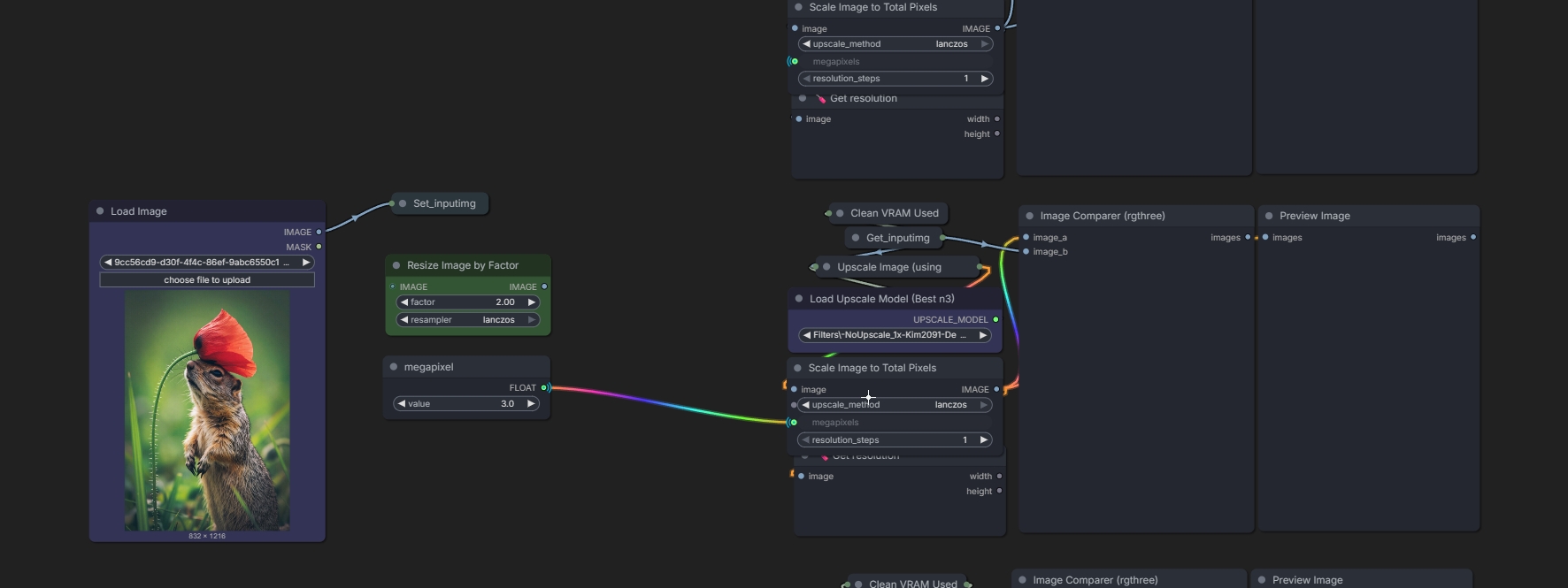
Task: Click input port of upper Clean VRAM Used node
Action: click(829, 213)
